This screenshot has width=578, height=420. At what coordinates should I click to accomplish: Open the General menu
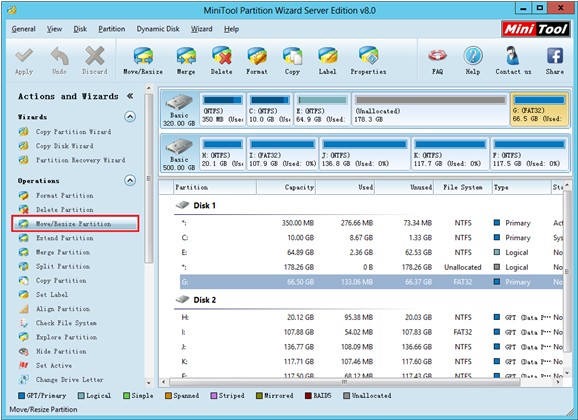click(24, 29)
